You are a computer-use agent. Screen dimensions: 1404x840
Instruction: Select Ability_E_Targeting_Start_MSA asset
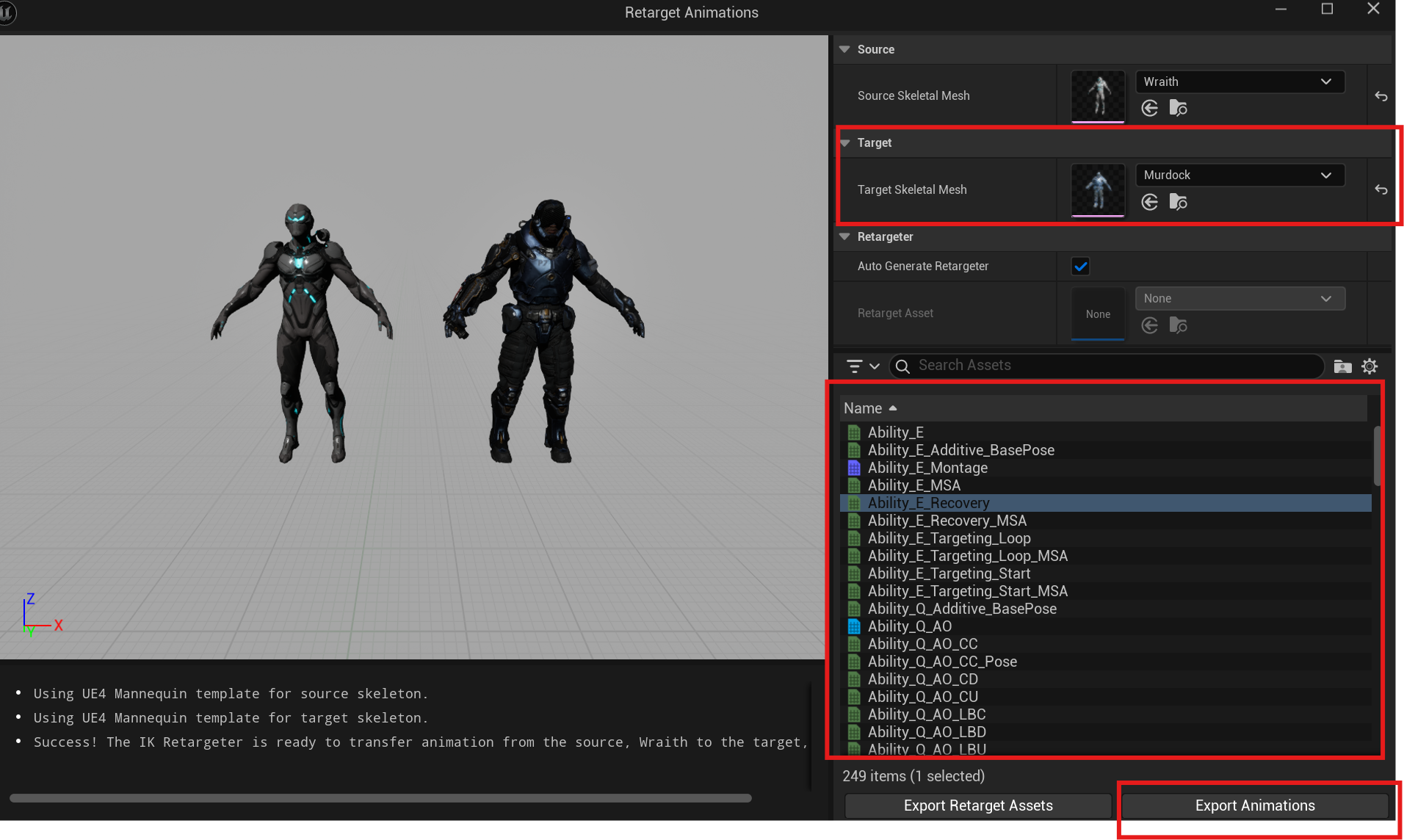pos(1106,591)
